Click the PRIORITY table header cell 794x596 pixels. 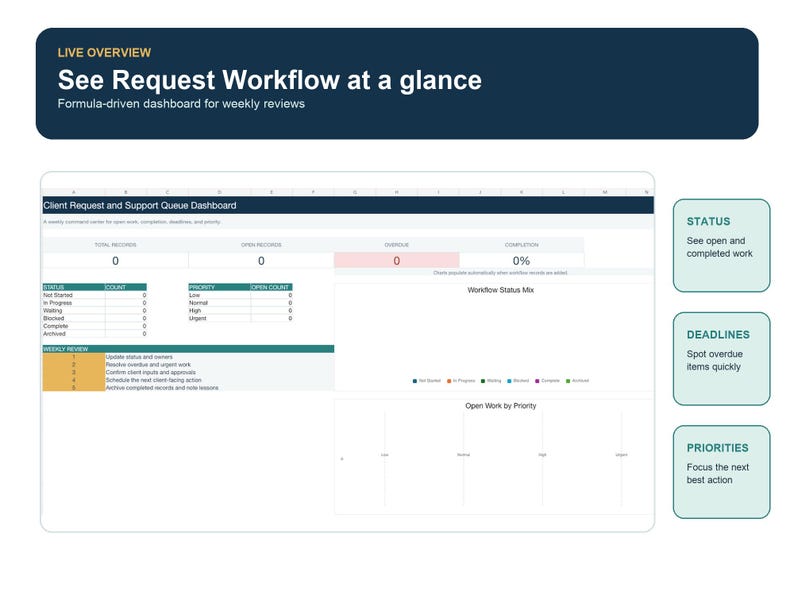point(220,287)
